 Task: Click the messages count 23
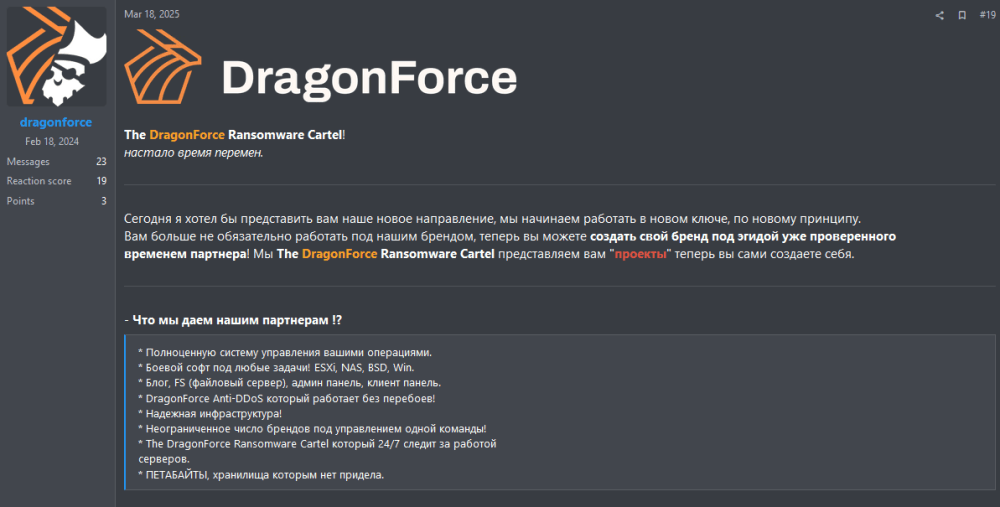click(x=101, y=161)
